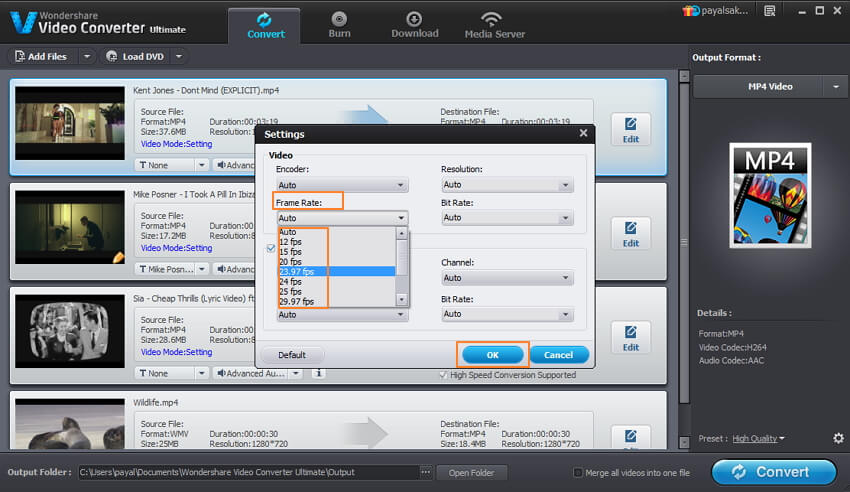Choose 15 fps from frame rate list
Viewport: 850px width, 492px height.
(337, 251)
